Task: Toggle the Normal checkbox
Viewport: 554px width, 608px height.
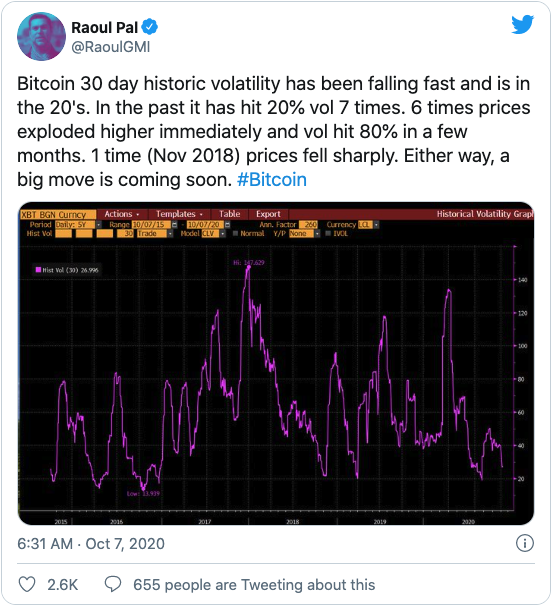Action: tap(235, 233)
